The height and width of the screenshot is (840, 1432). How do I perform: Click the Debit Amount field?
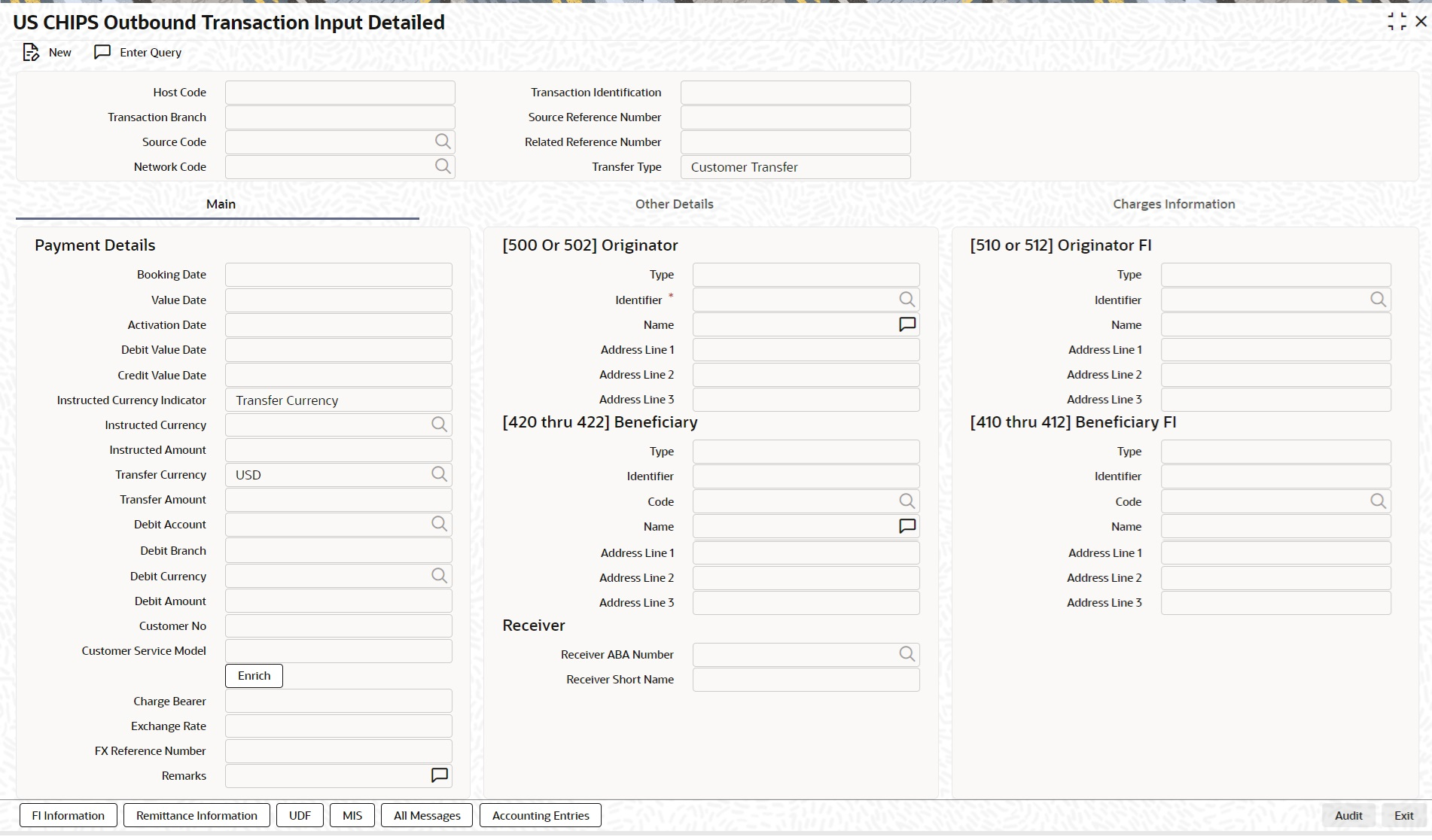click(339, 601)
